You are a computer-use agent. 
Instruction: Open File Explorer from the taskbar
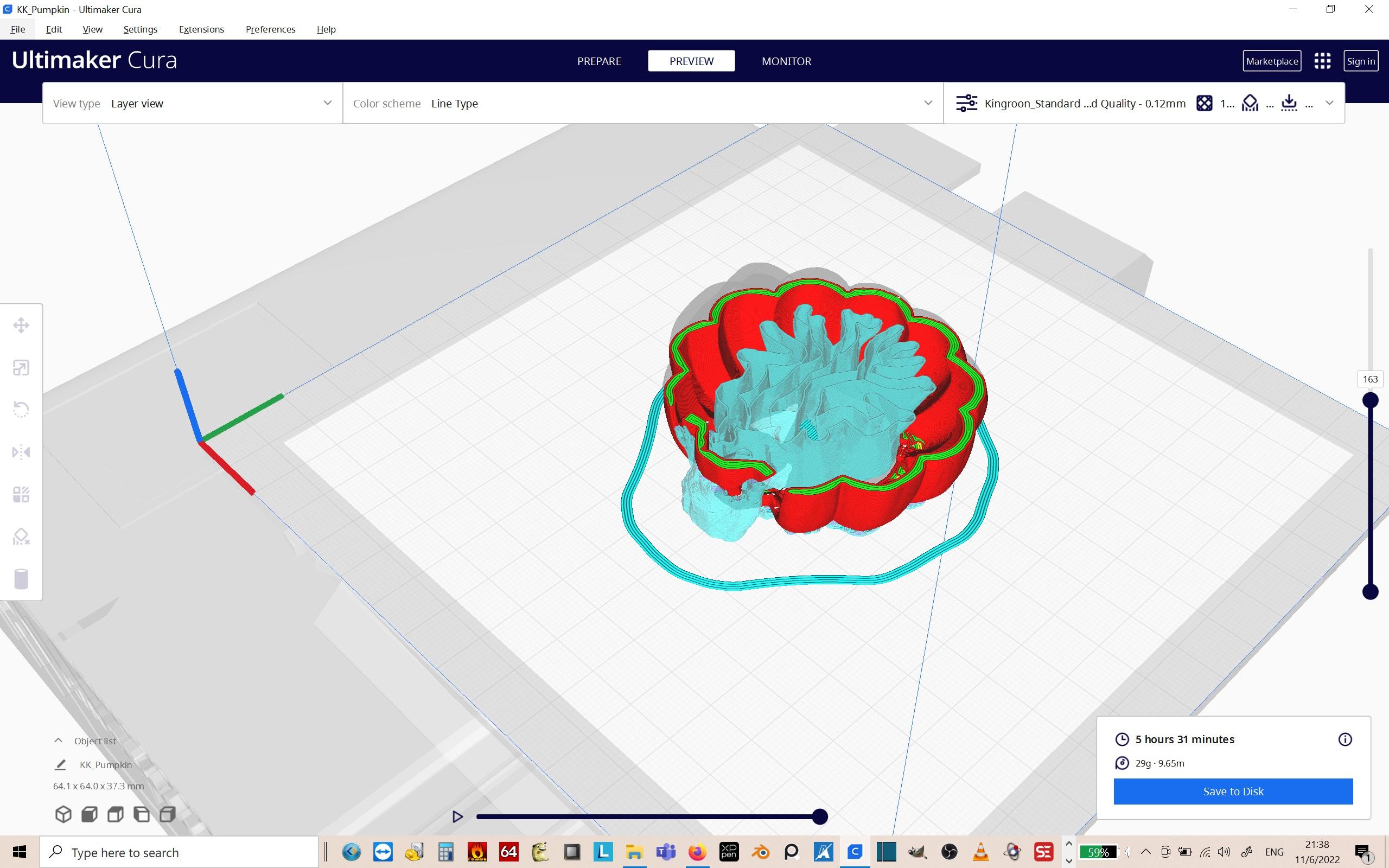[x=634, y=852]
